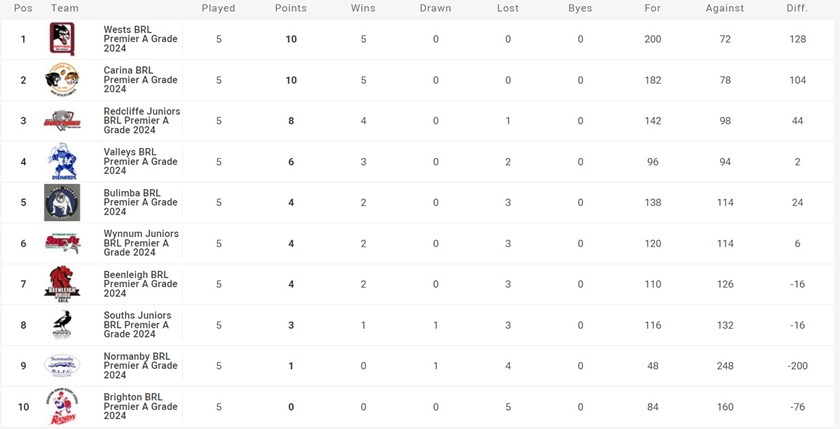Click the Brighton BRL team logo
The image size is (840, 429).
[62, 406]
